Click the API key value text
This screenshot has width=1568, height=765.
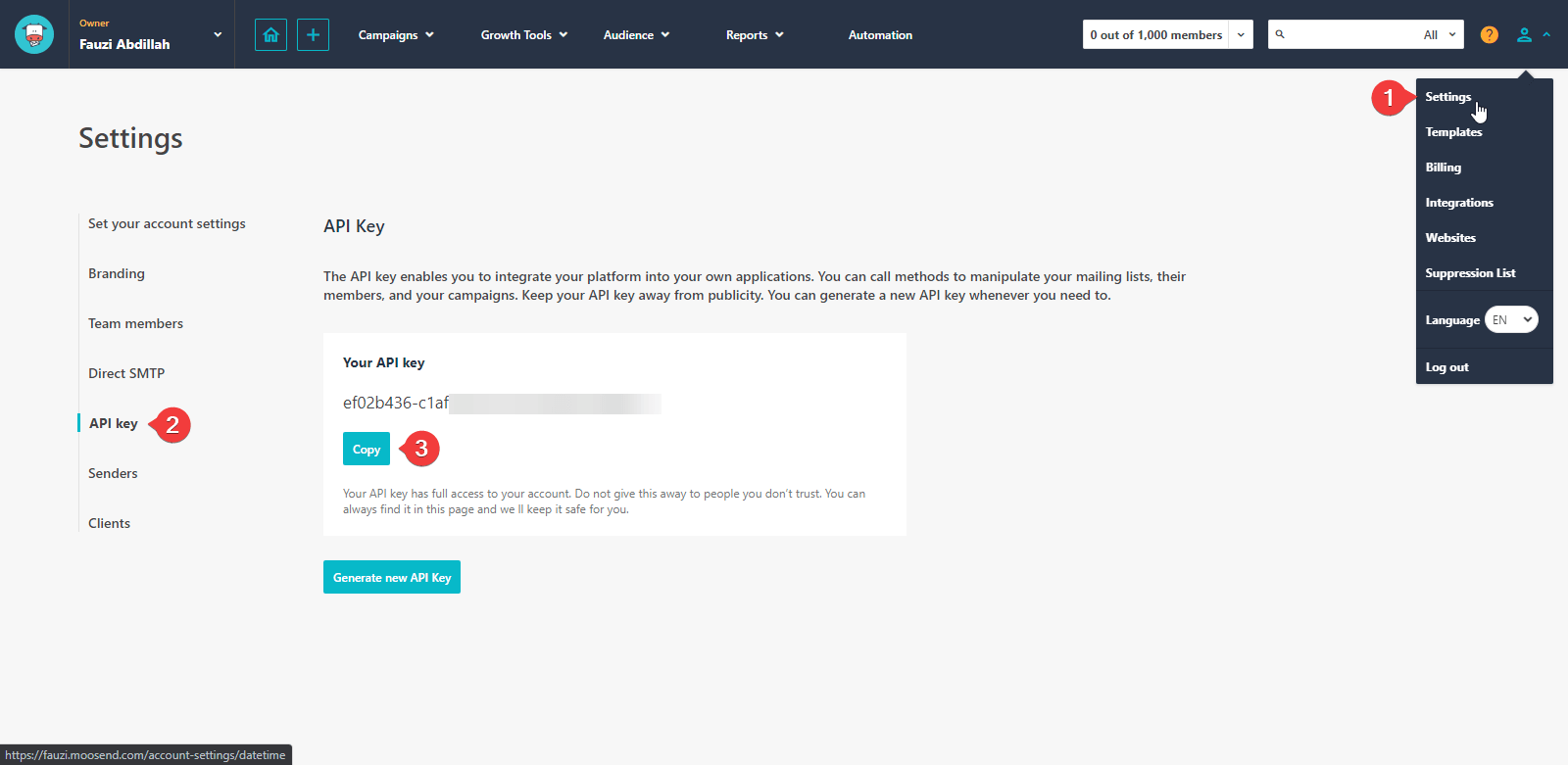pos(502,403)
